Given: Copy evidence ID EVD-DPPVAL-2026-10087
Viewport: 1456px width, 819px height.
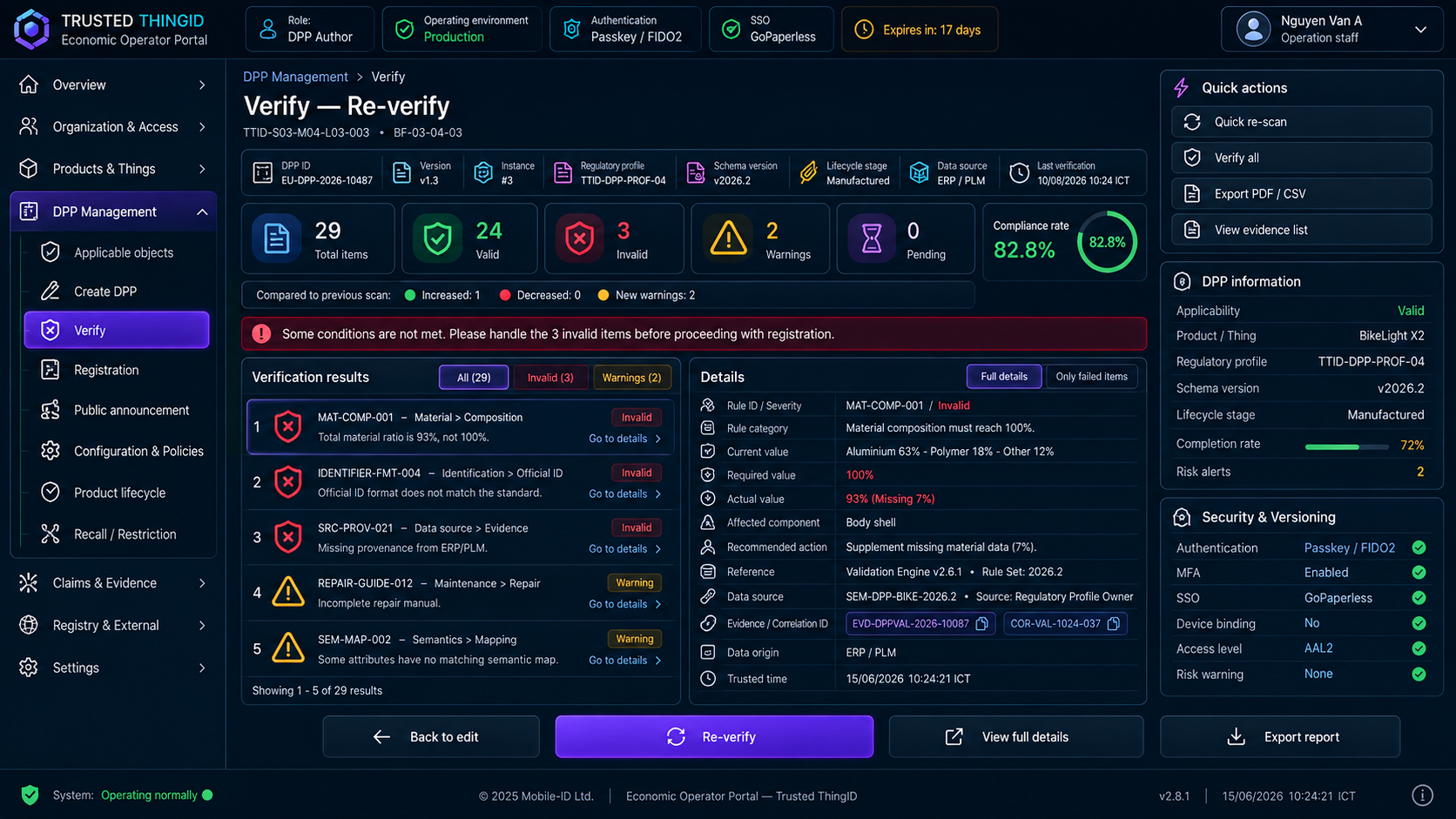Looking at the screenshot, I should [982, 624].
